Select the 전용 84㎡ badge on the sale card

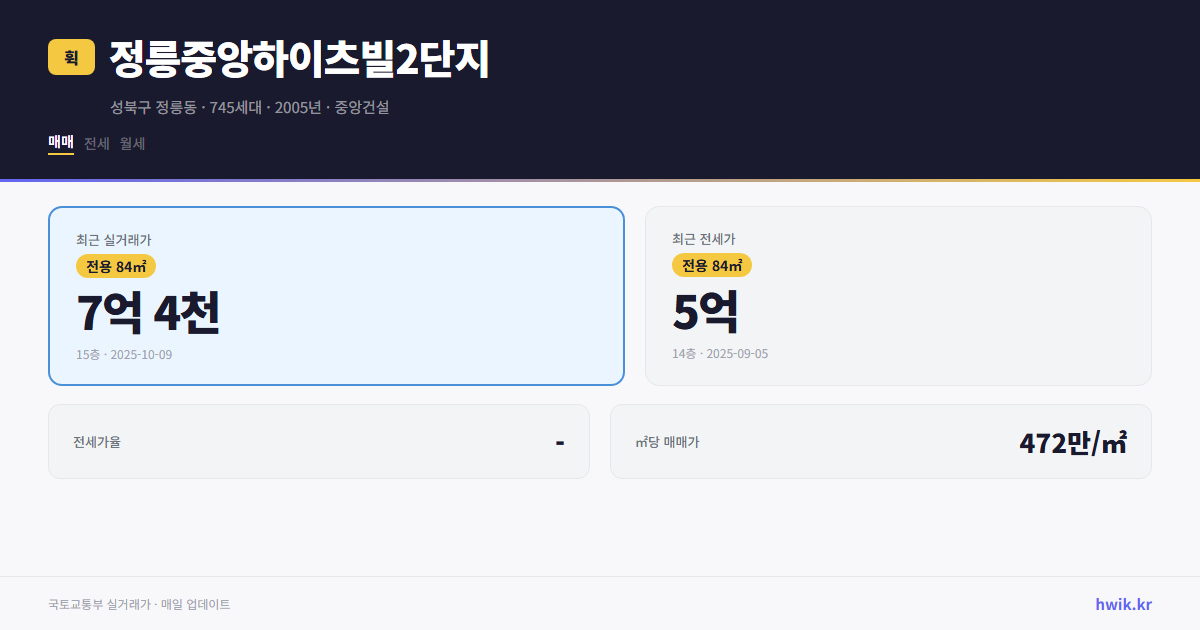[x=113, y=266]
